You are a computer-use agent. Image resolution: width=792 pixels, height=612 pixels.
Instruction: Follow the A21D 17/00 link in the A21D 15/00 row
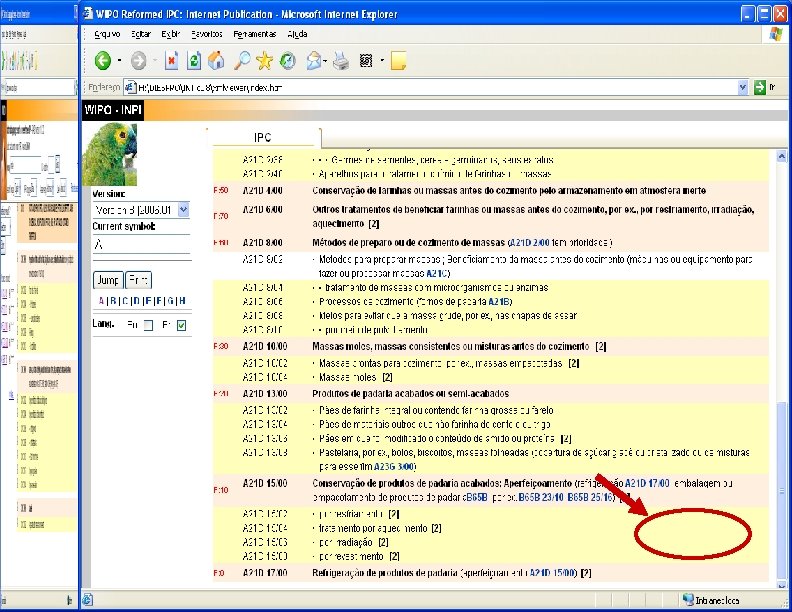click(647, 484)
